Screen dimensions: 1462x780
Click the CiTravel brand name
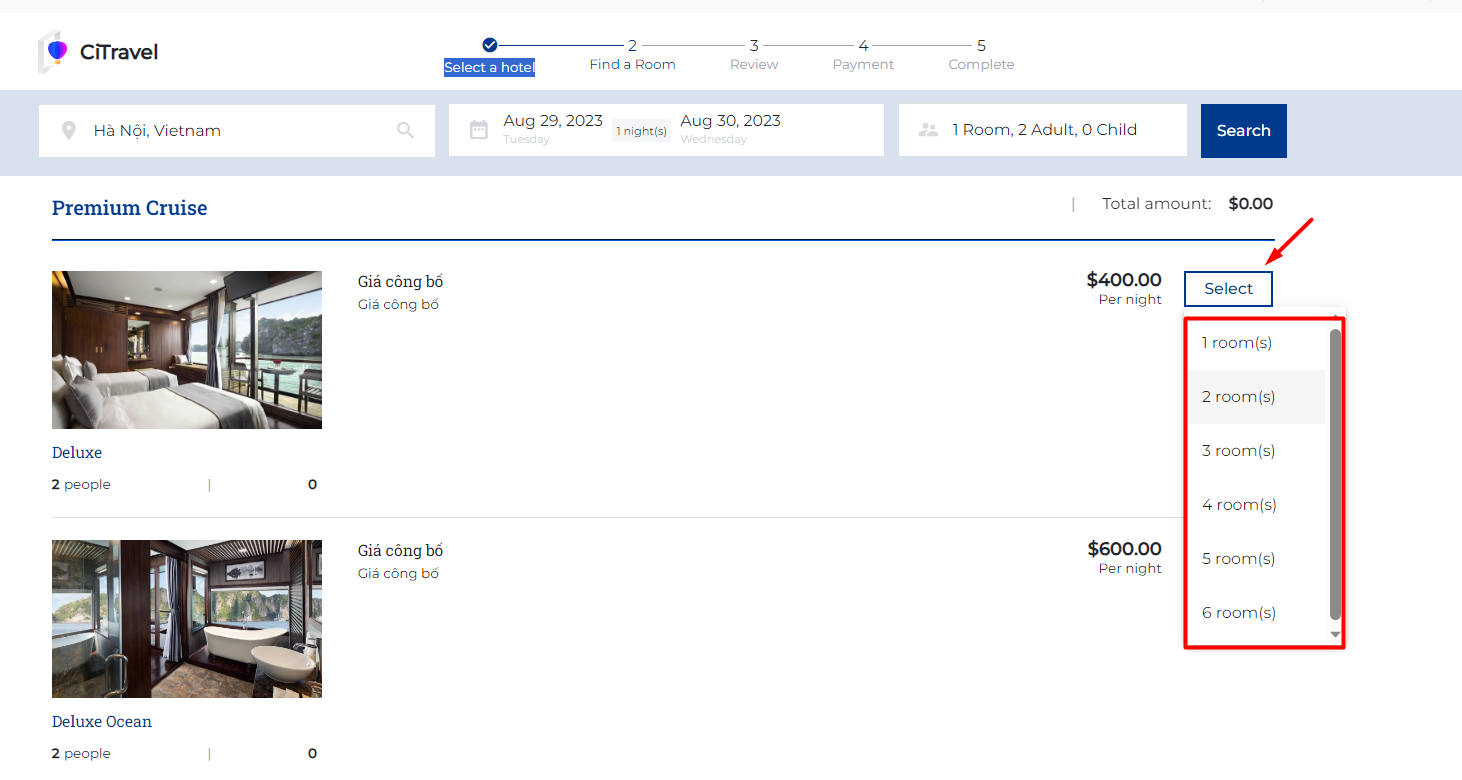[x=119, y=52]
